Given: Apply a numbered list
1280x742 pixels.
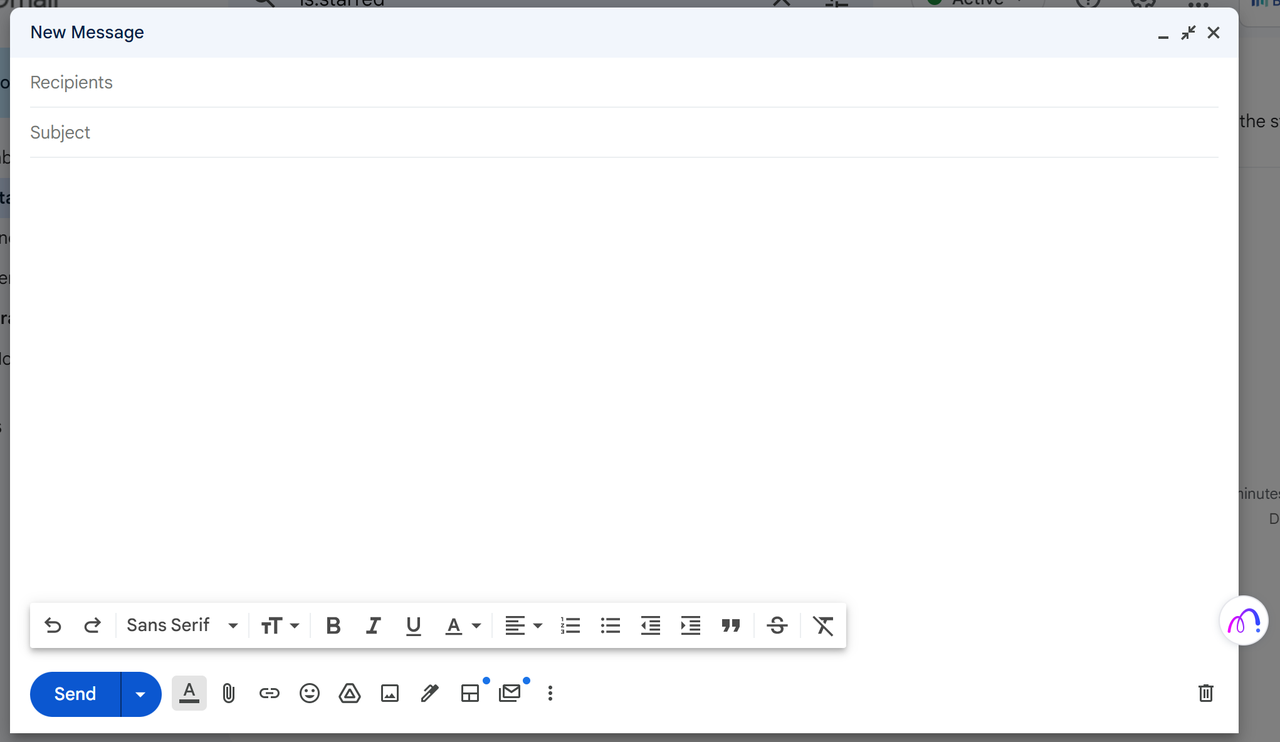Looking at the screenshot, I should [570, 625].
